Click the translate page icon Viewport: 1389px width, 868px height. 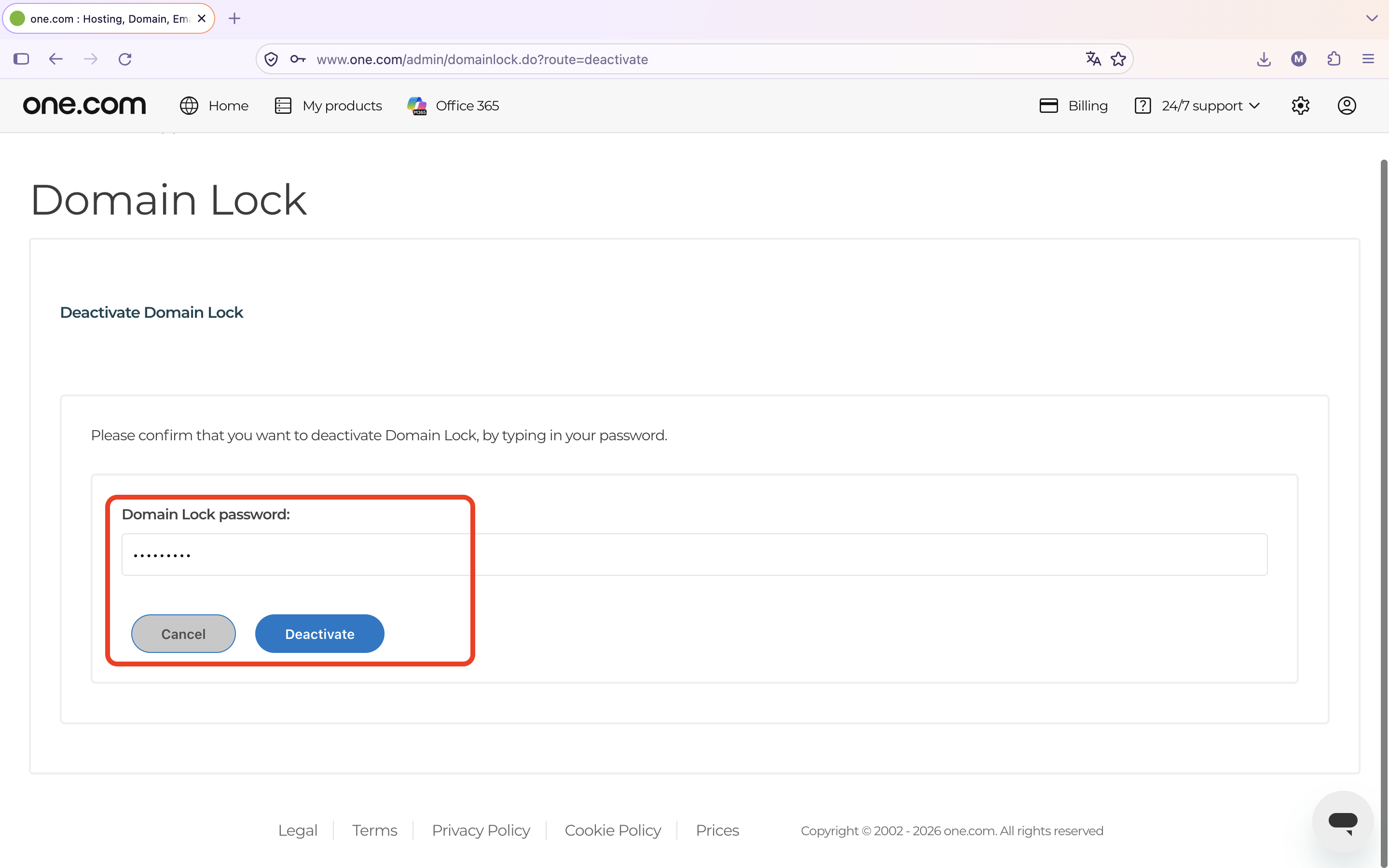[x=1093, y=58]
